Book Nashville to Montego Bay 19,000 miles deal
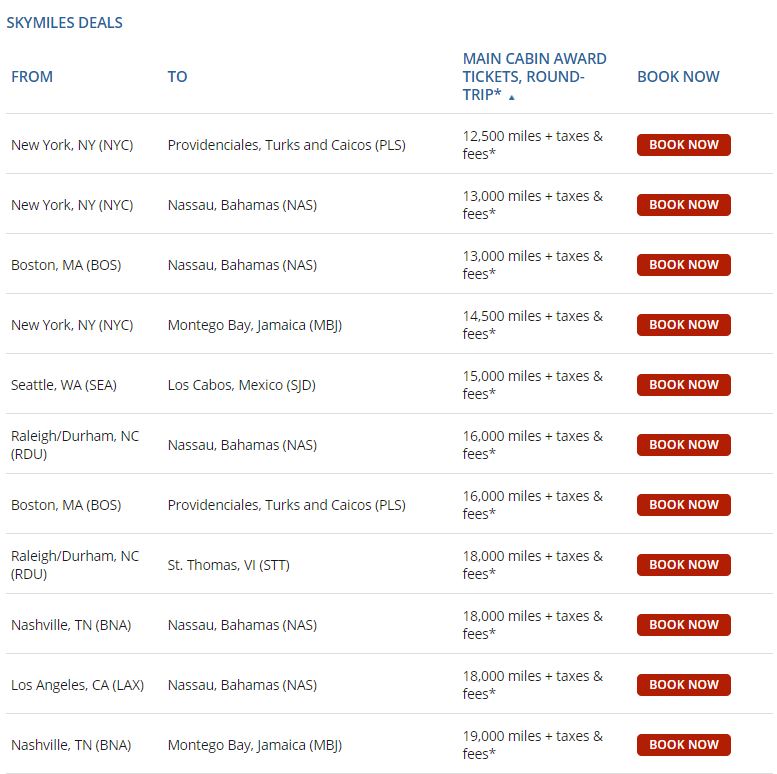The height and width of the screenshot is (774, 777). (684, 745)
